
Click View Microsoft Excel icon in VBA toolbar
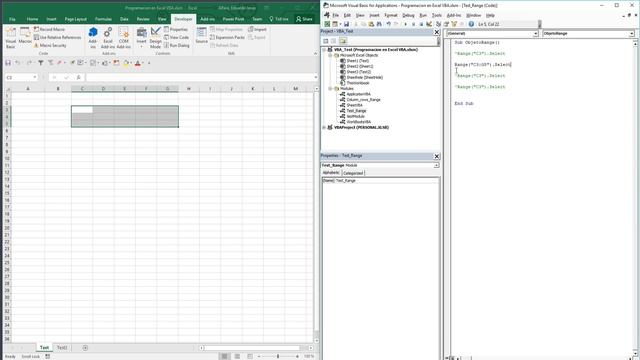[x=327, y=24]
